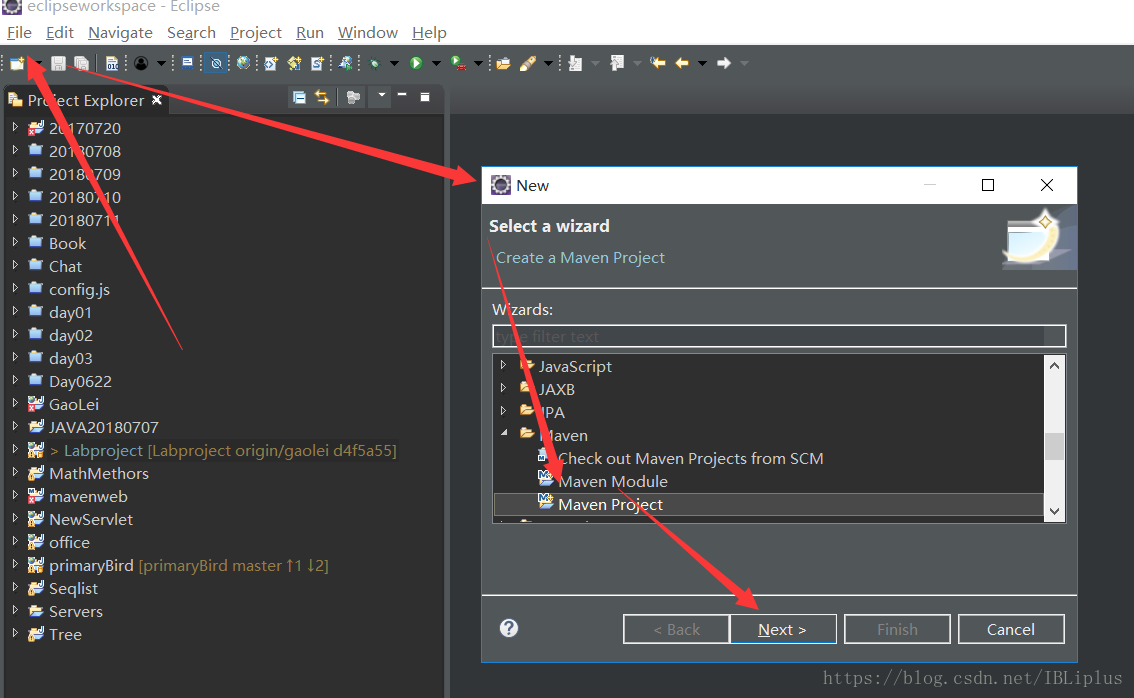Click the binary 010 file toolbar icon
The height and width of the screenshot is (698, 1134).
pos(112,64)
